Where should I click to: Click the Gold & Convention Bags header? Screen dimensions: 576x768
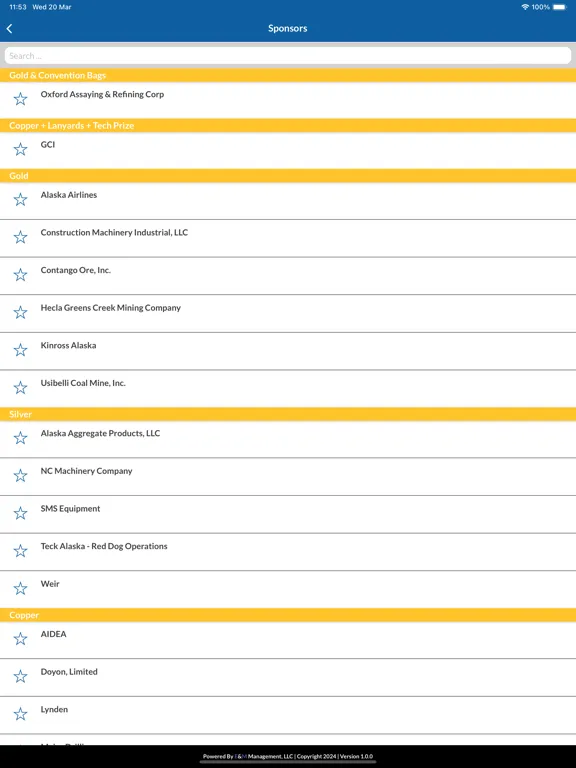coord(288,75)
